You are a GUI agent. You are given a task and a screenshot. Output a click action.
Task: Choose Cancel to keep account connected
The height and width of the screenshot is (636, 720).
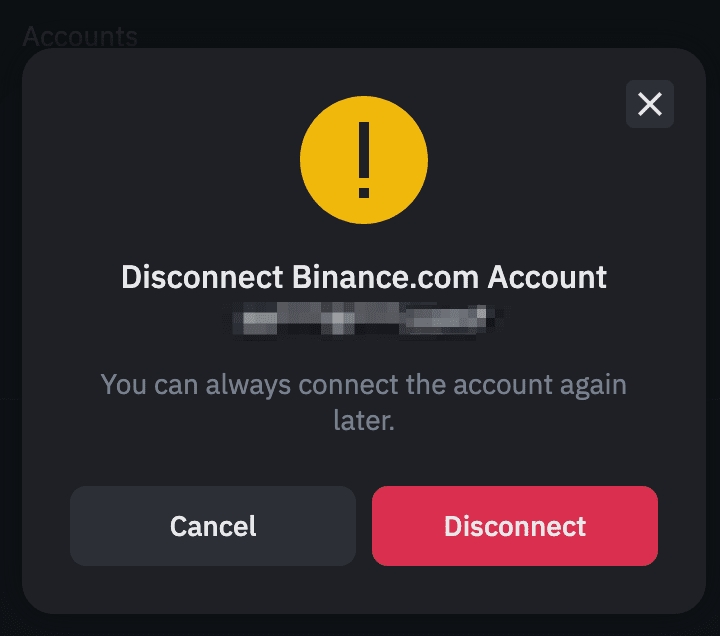point(213,526)
